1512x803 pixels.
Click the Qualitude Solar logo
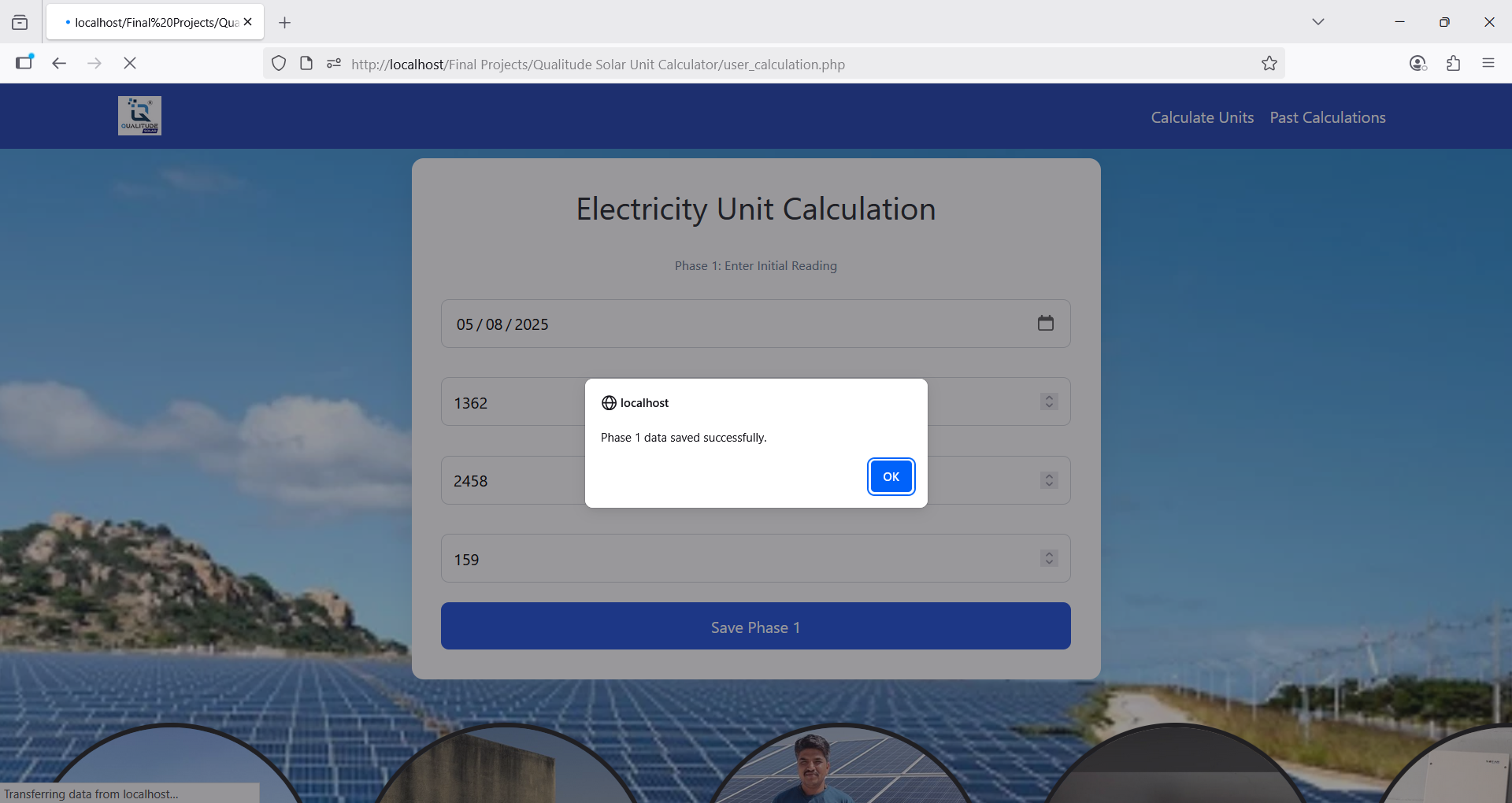[139, 116]
